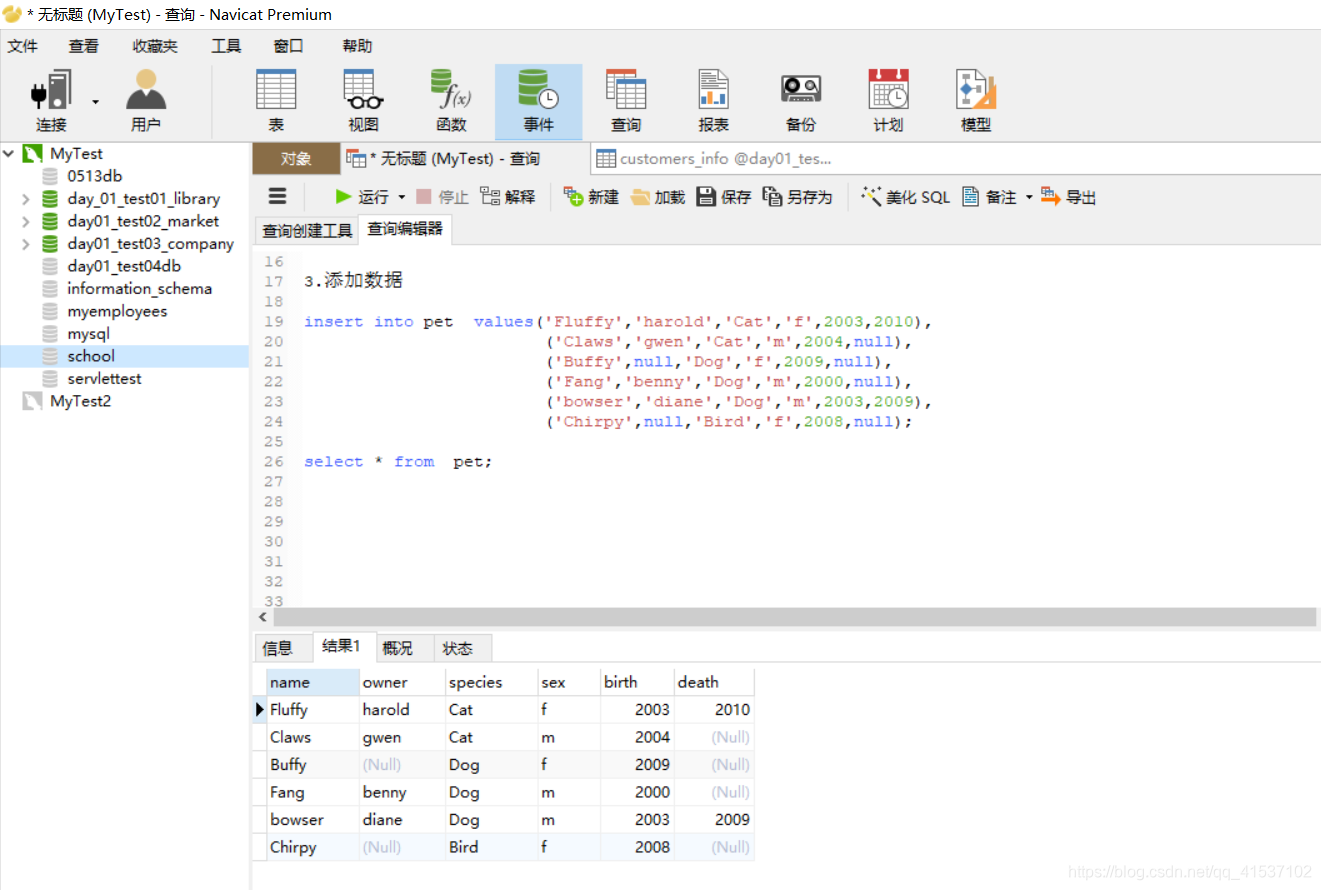This screenshot has height=890, width=1321.
Task: Open the 工具 menu
Action: [226, 46]
